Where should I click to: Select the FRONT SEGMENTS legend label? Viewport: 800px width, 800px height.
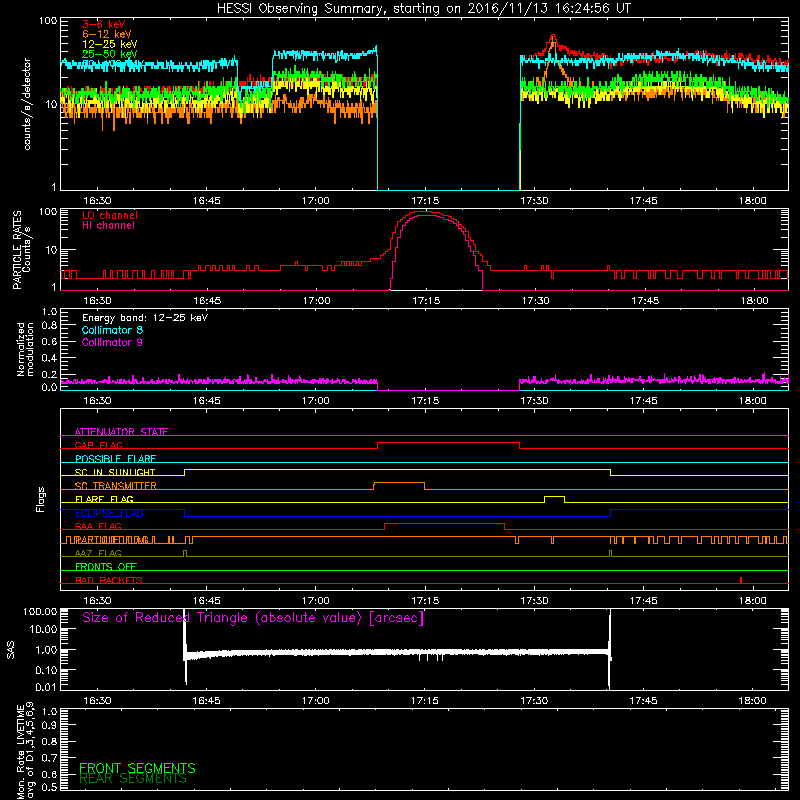coord(137,768)
